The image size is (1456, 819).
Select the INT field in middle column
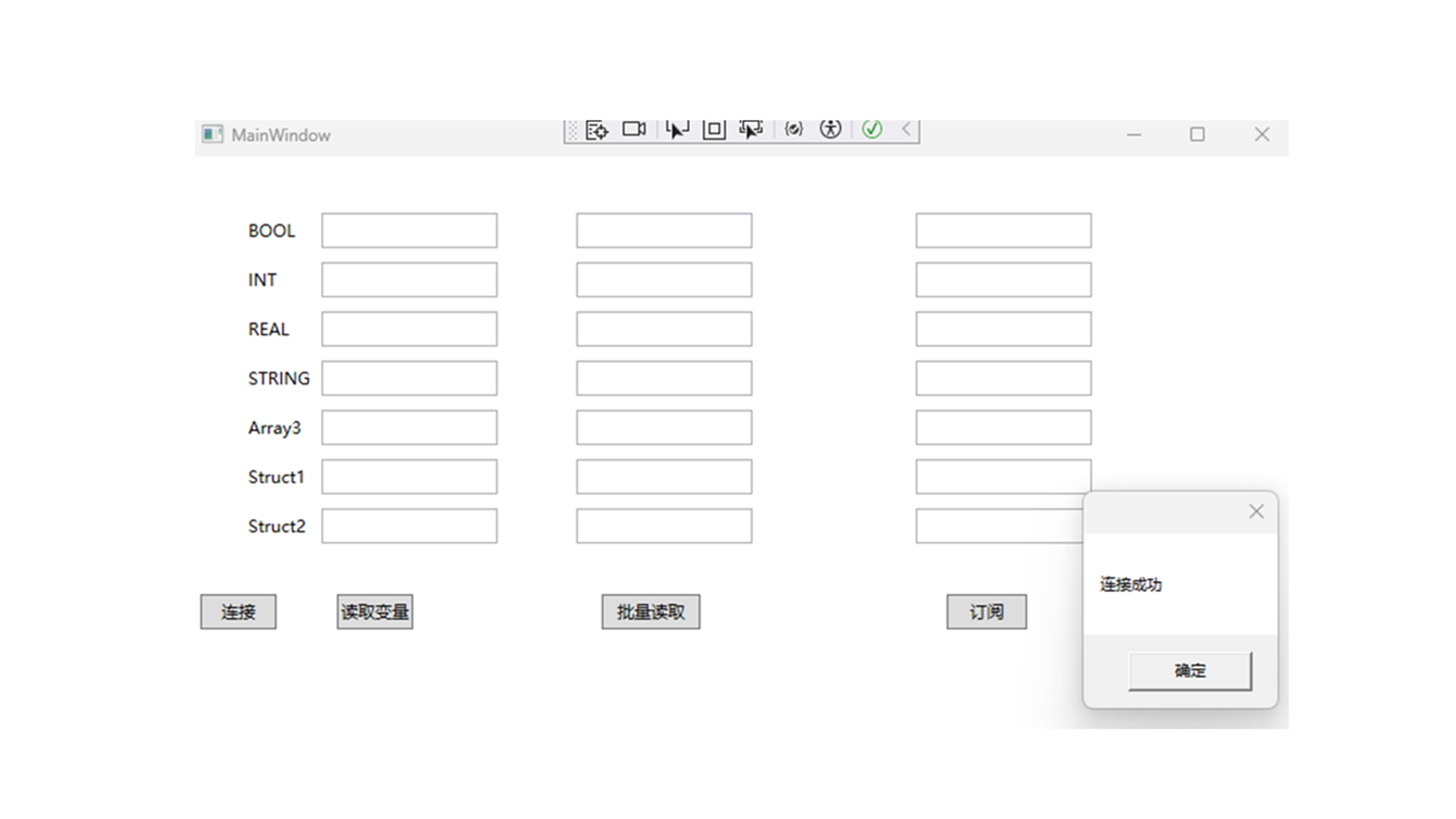[x=664, y=280]
